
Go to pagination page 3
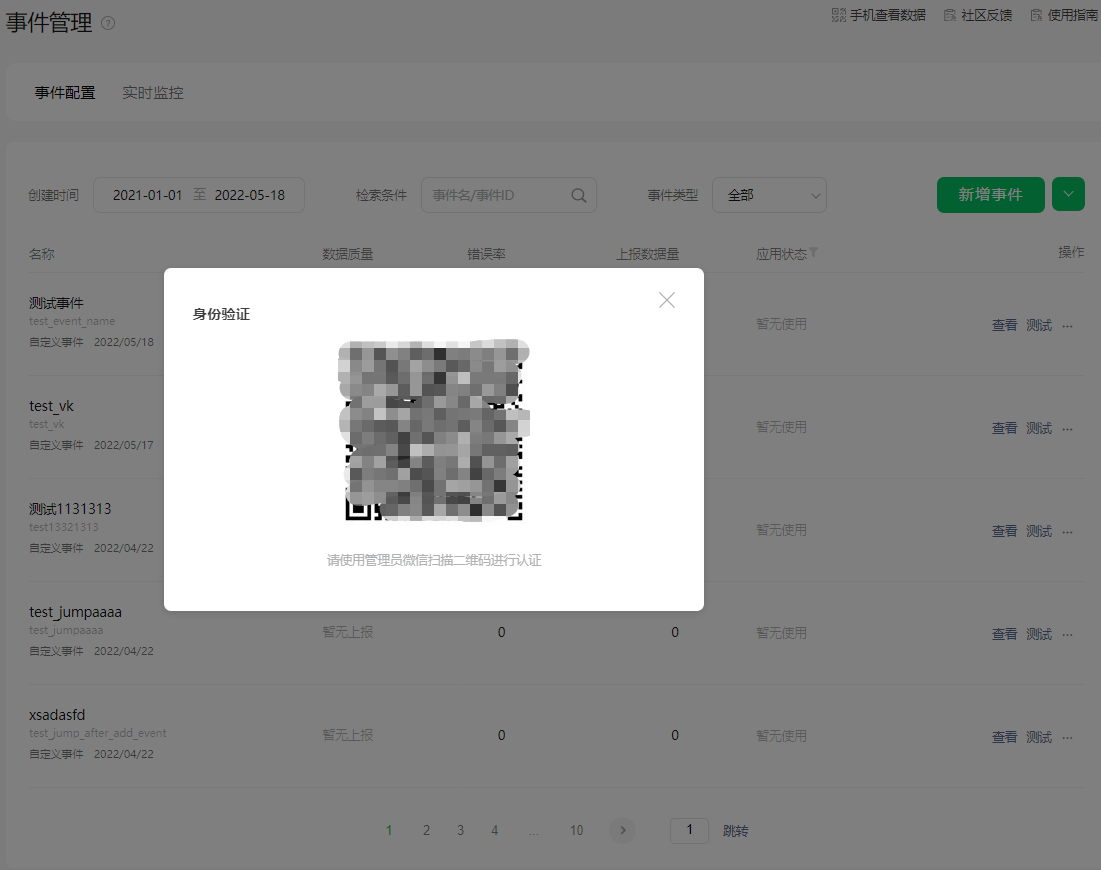[461, 831]
